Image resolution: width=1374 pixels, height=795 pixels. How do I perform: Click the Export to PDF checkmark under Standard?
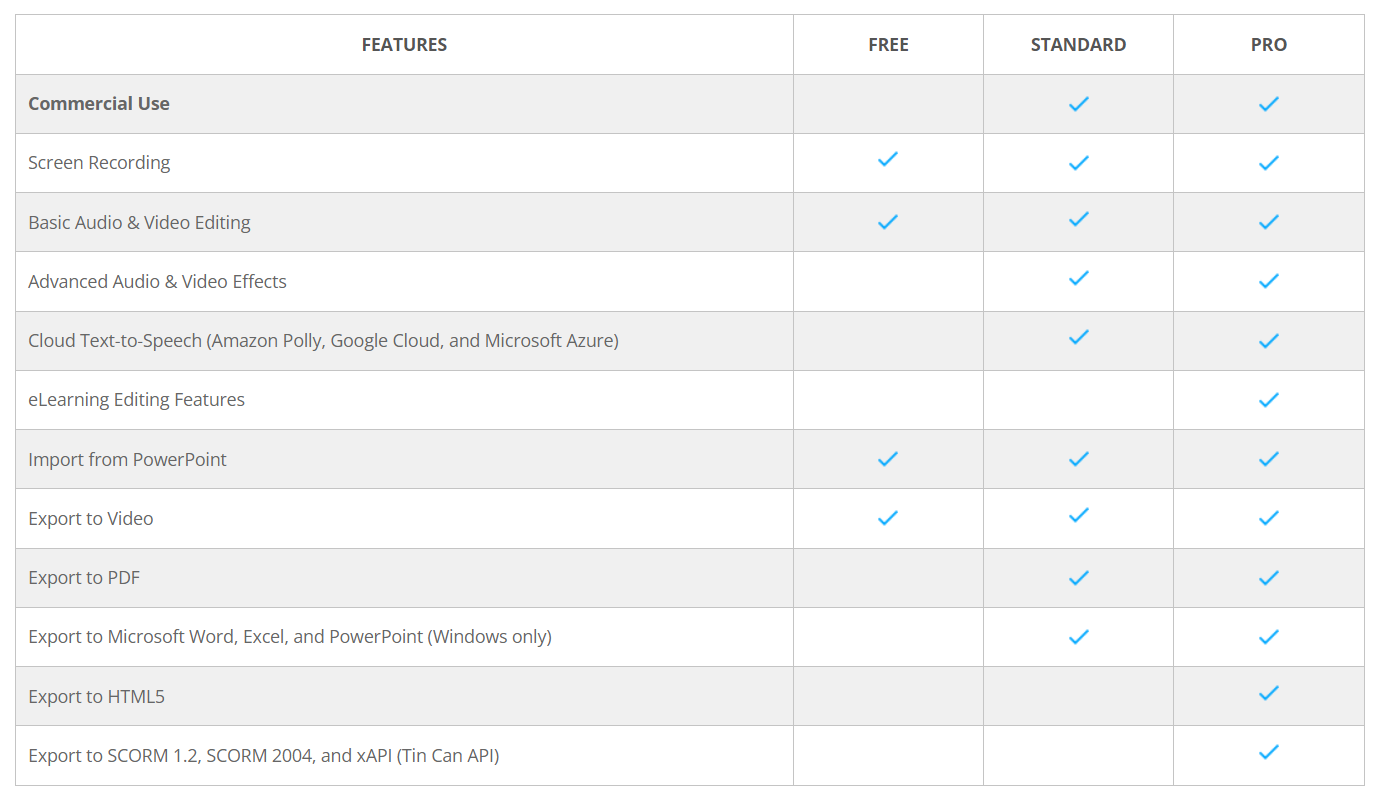pyautogui.click(x=1078, y=578)
